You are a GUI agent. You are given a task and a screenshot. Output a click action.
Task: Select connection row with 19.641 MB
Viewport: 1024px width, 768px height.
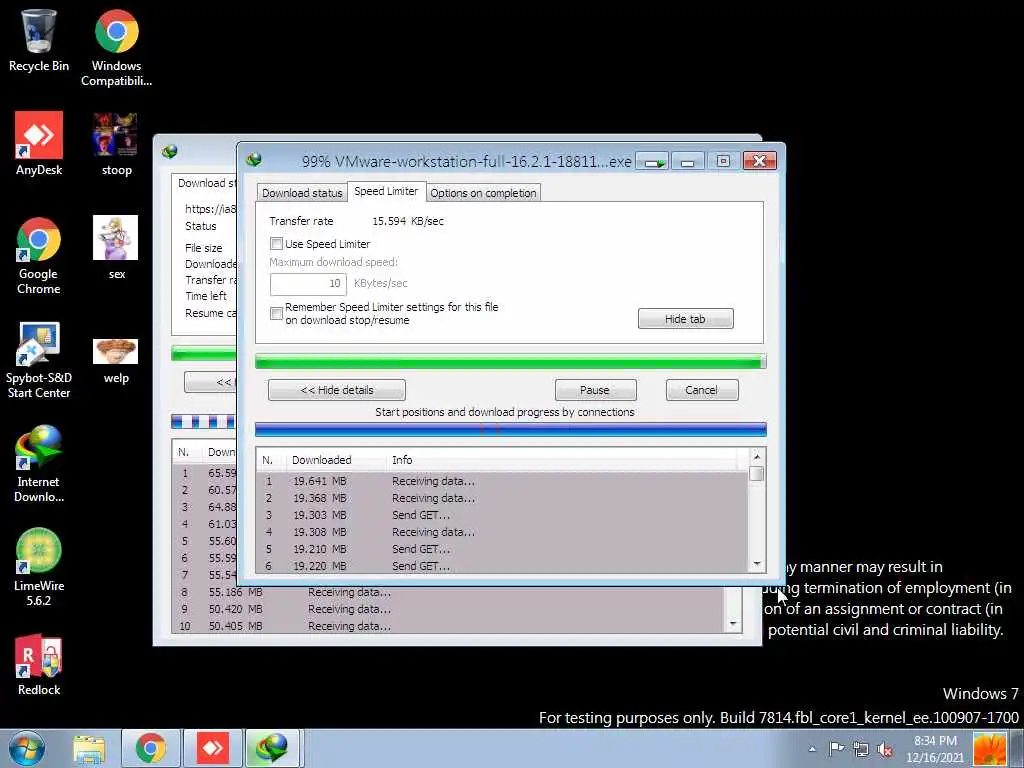(502, 481)
